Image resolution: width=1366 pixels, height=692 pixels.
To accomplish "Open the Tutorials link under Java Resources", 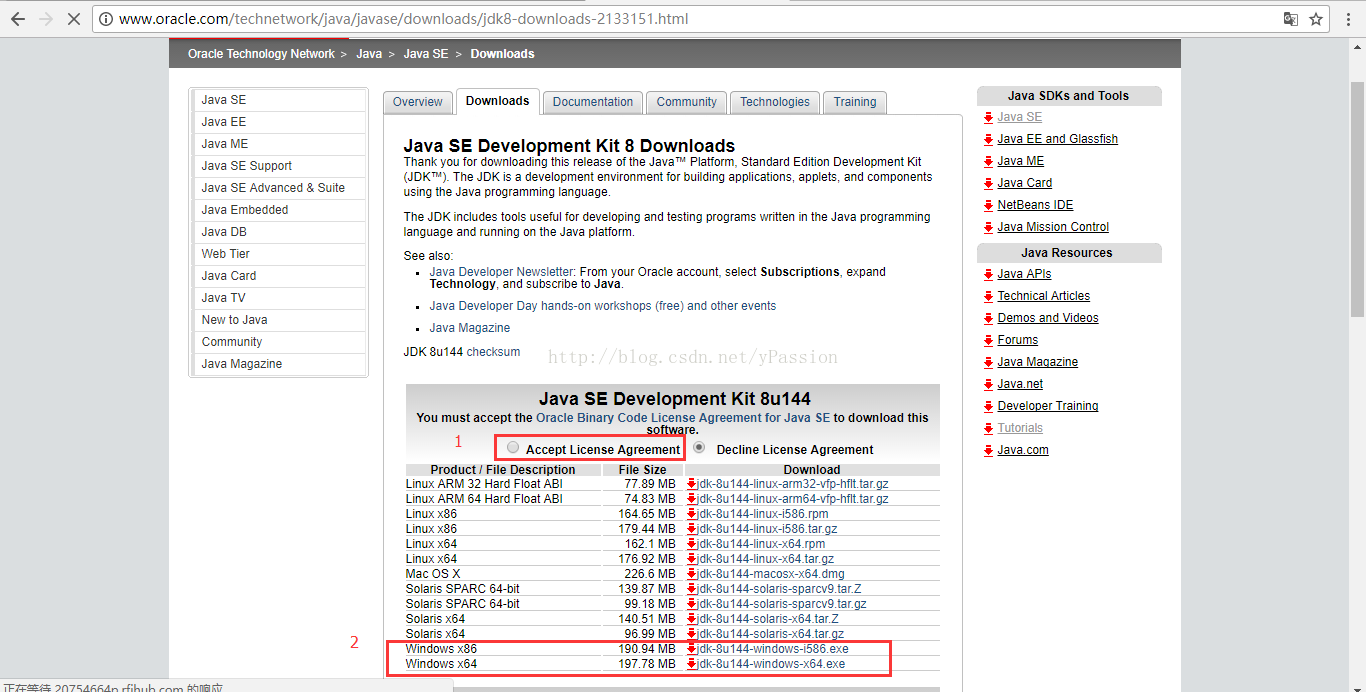I will tap(1020, 429).
